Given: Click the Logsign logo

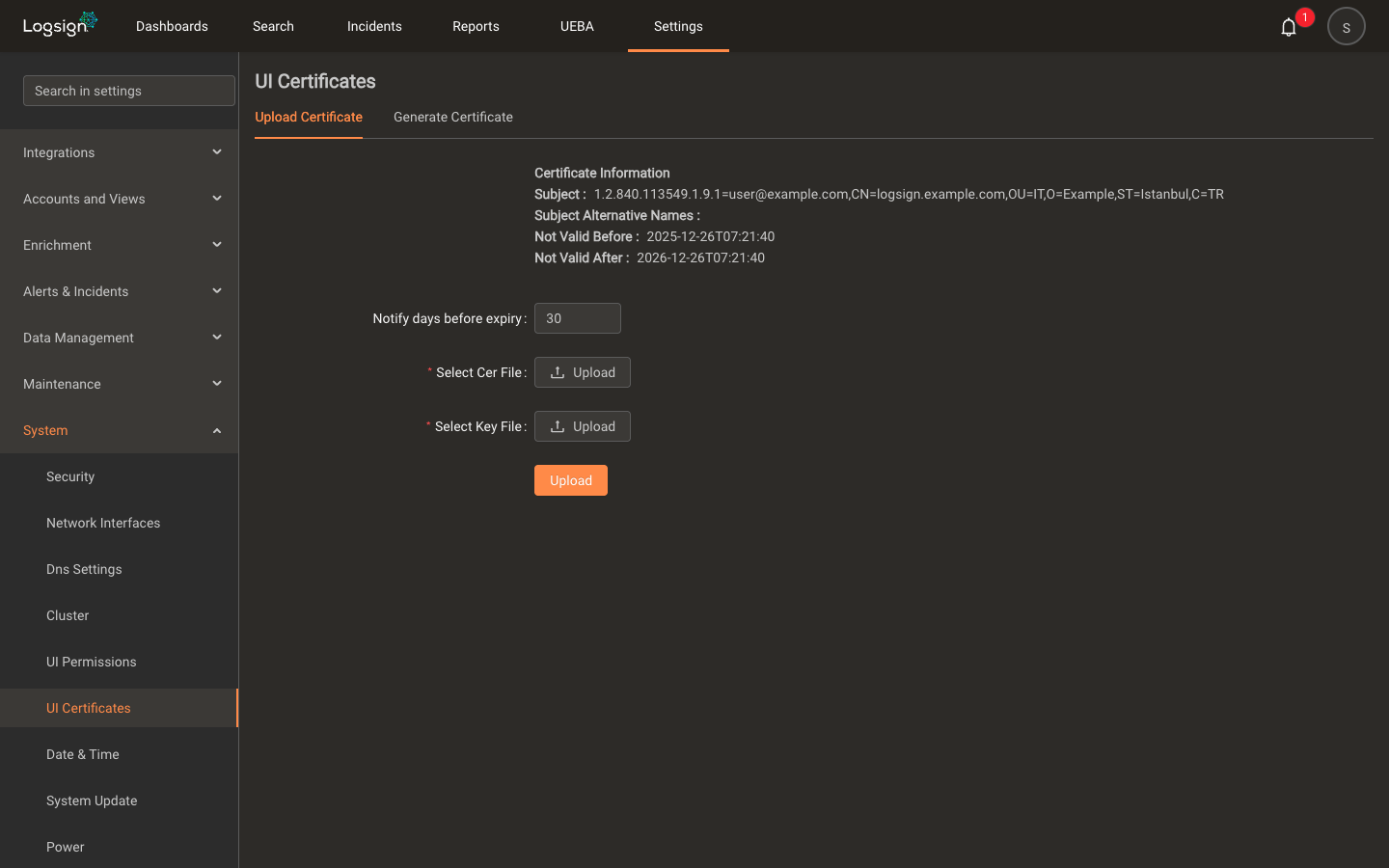Looking at the screenshot, I should [x=60, y=24].
